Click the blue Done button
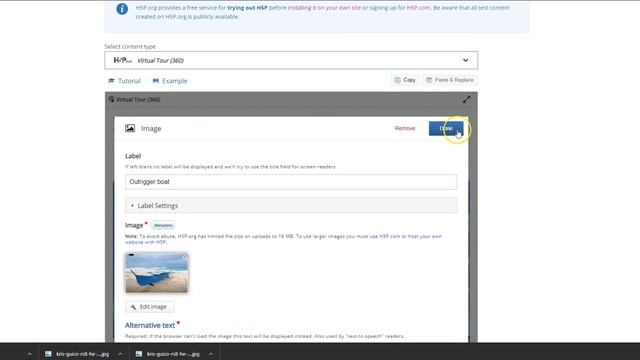Screen dimensions: 640x360 [446, 128]
